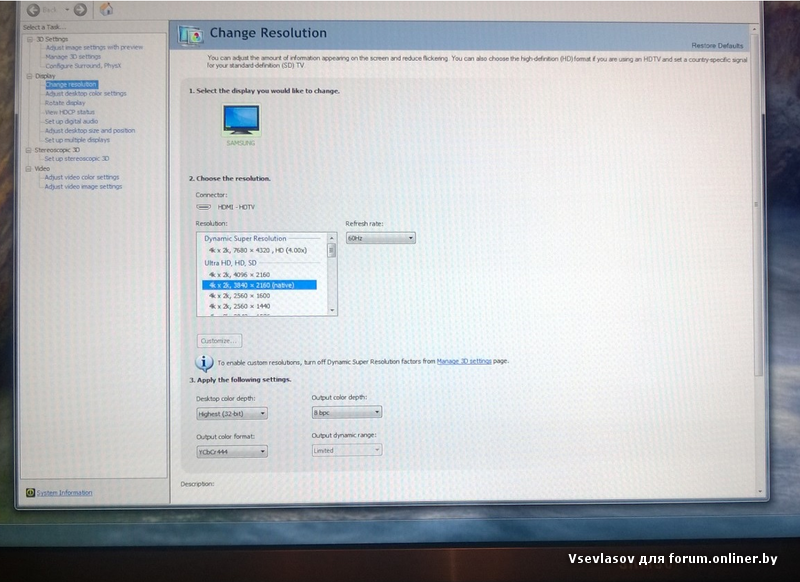Open Set up multiple displays task
800x582 pixels.
click(x=77, y=140)
